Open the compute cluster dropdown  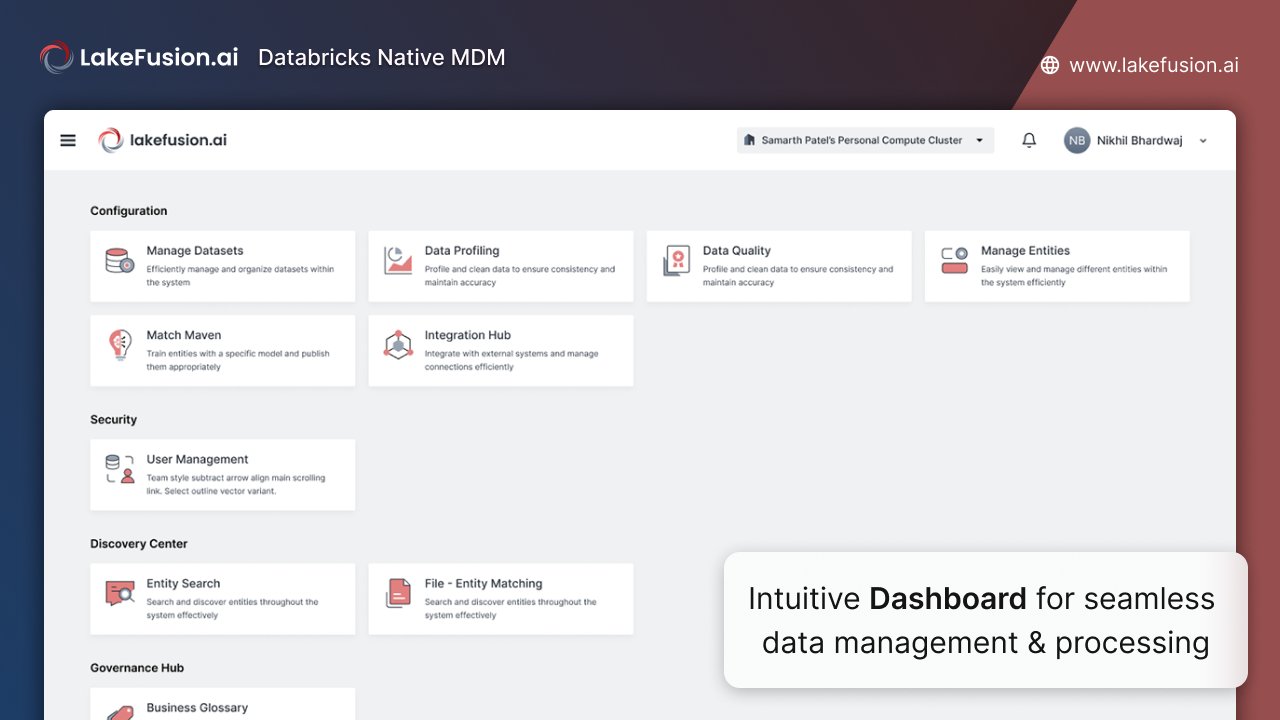(x=866, y=140)
